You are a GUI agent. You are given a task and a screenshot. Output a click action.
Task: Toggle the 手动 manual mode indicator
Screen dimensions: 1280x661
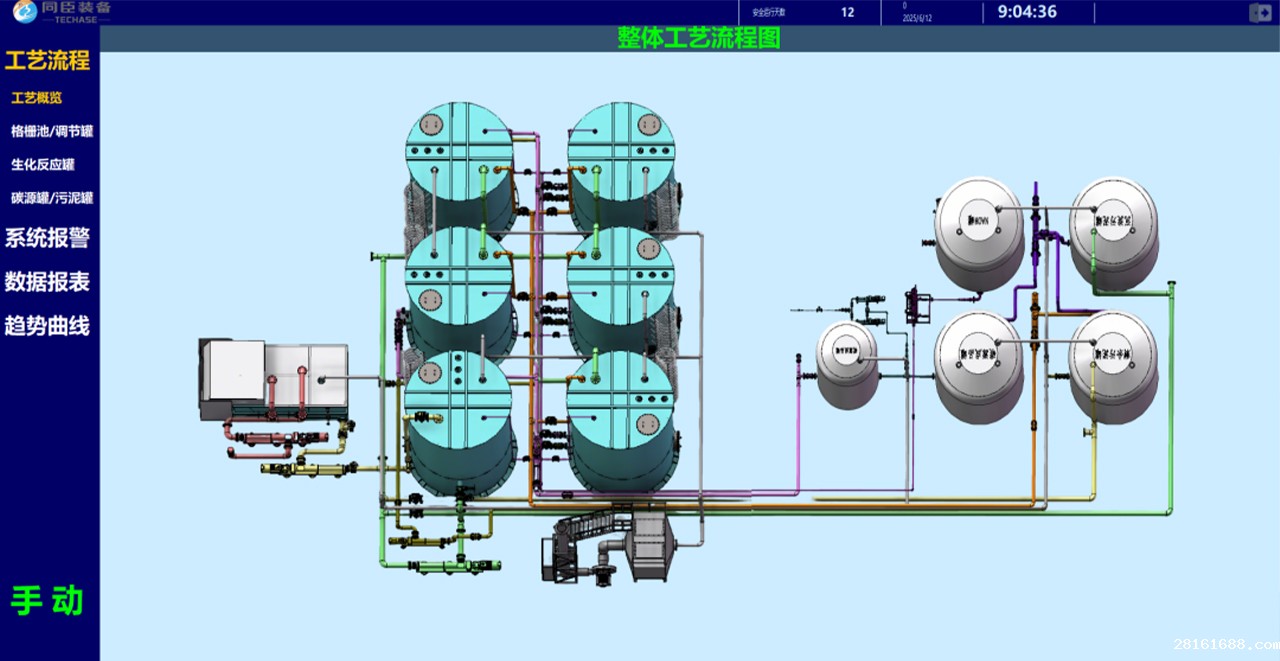(x=47, y=601)
